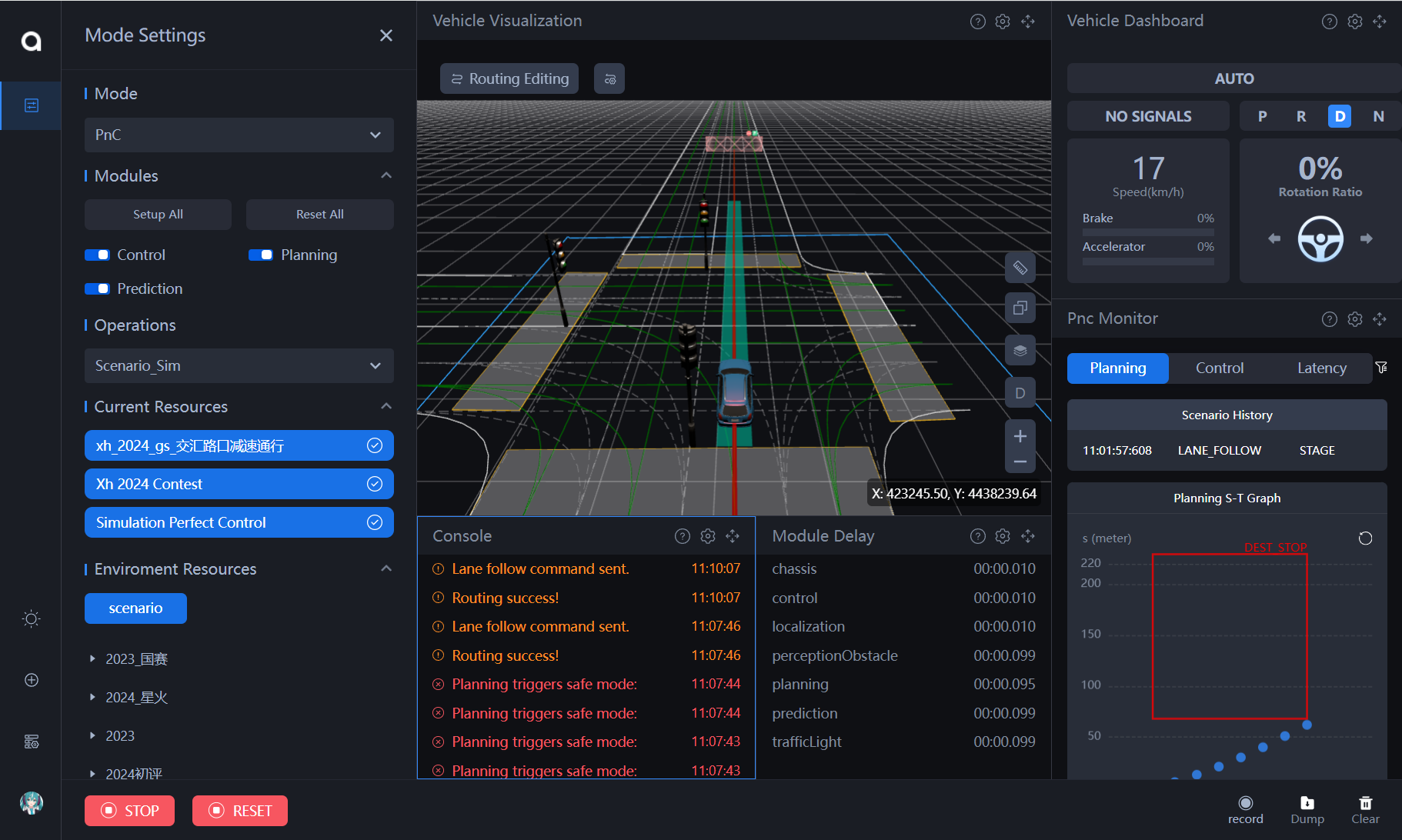Click the copy icon in the visualization toolbar
This screenshot has height=840, width=1402.
pyautogui.click(x=1020, y=308)
